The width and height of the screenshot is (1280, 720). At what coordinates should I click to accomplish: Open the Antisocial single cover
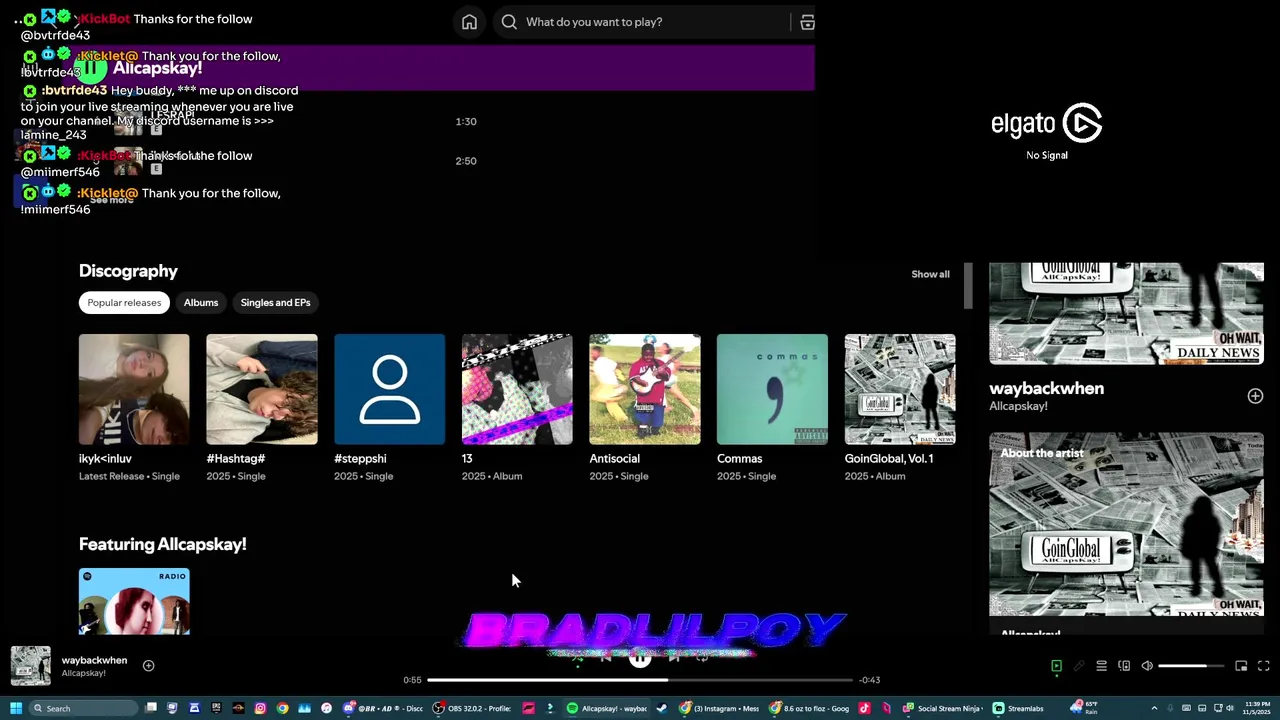645,389
